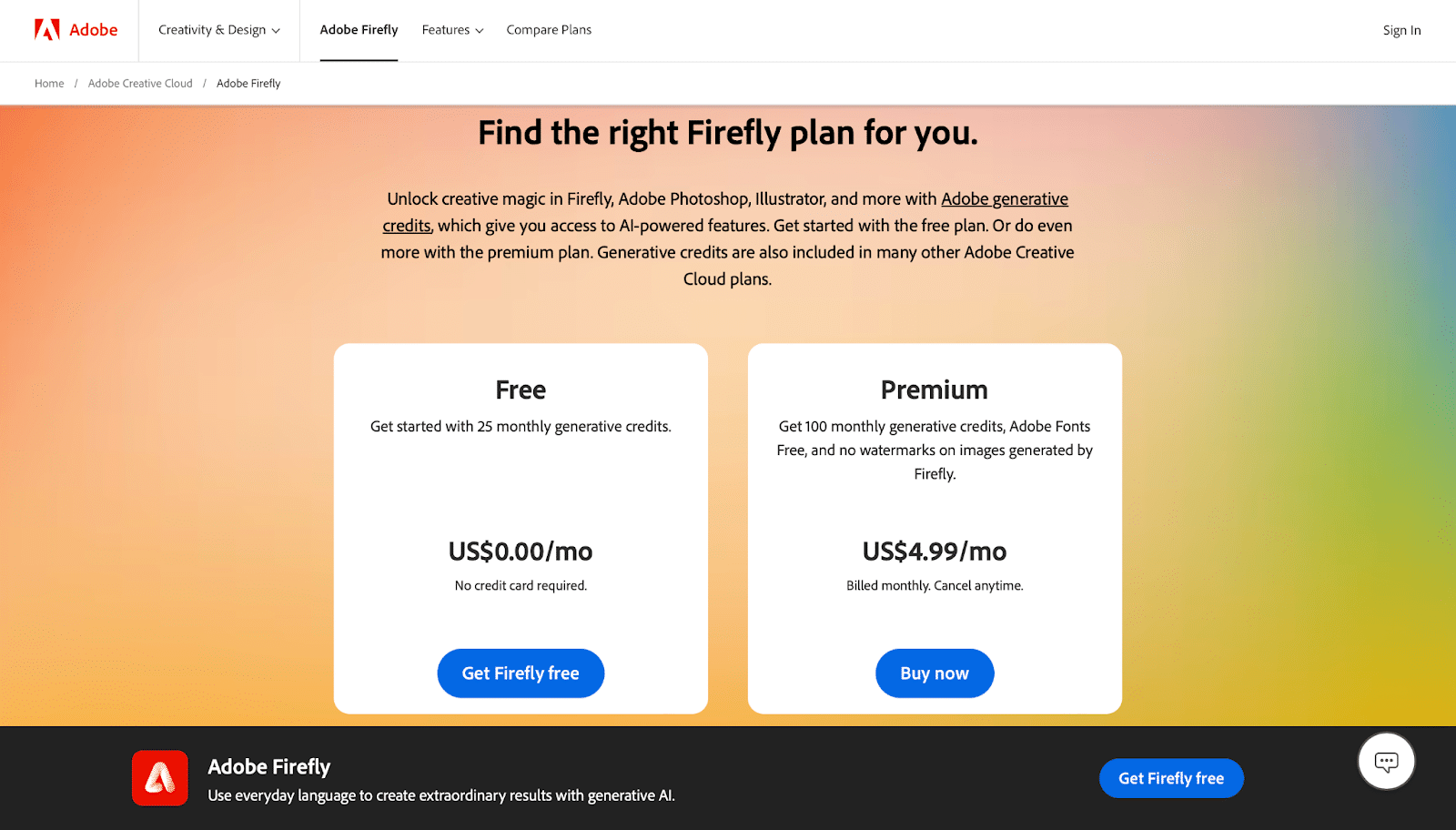Click Home in the breadcrumb

[49, 83]
